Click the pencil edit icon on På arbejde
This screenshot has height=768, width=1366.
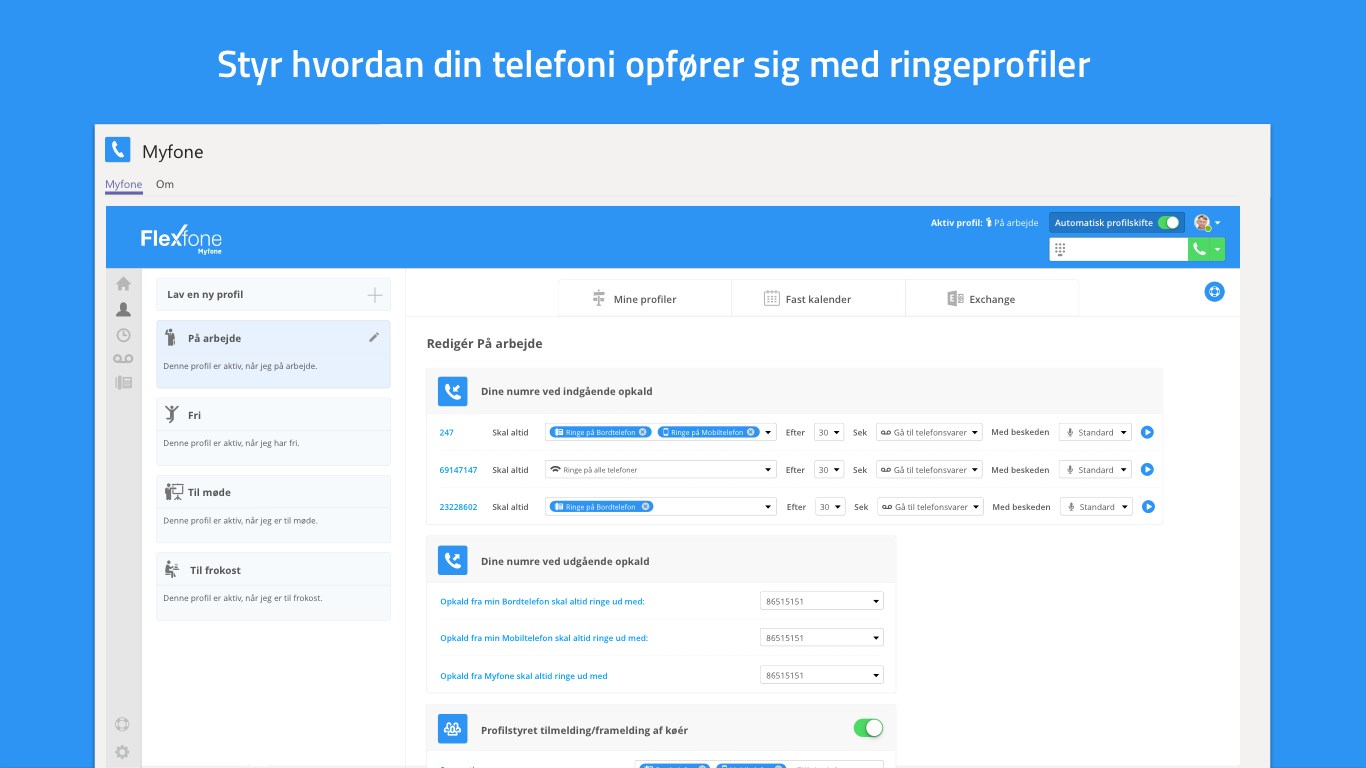374,337
